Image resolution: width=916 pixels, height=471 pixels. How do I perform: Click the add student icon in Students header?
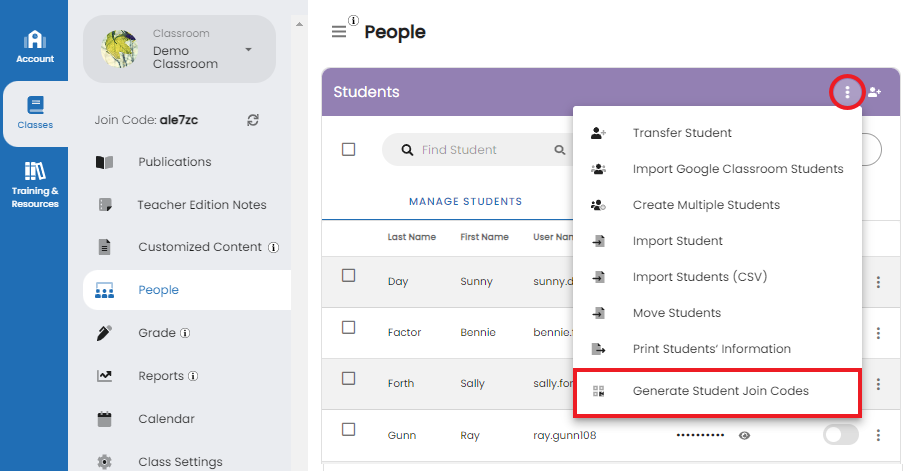point(875,92)
